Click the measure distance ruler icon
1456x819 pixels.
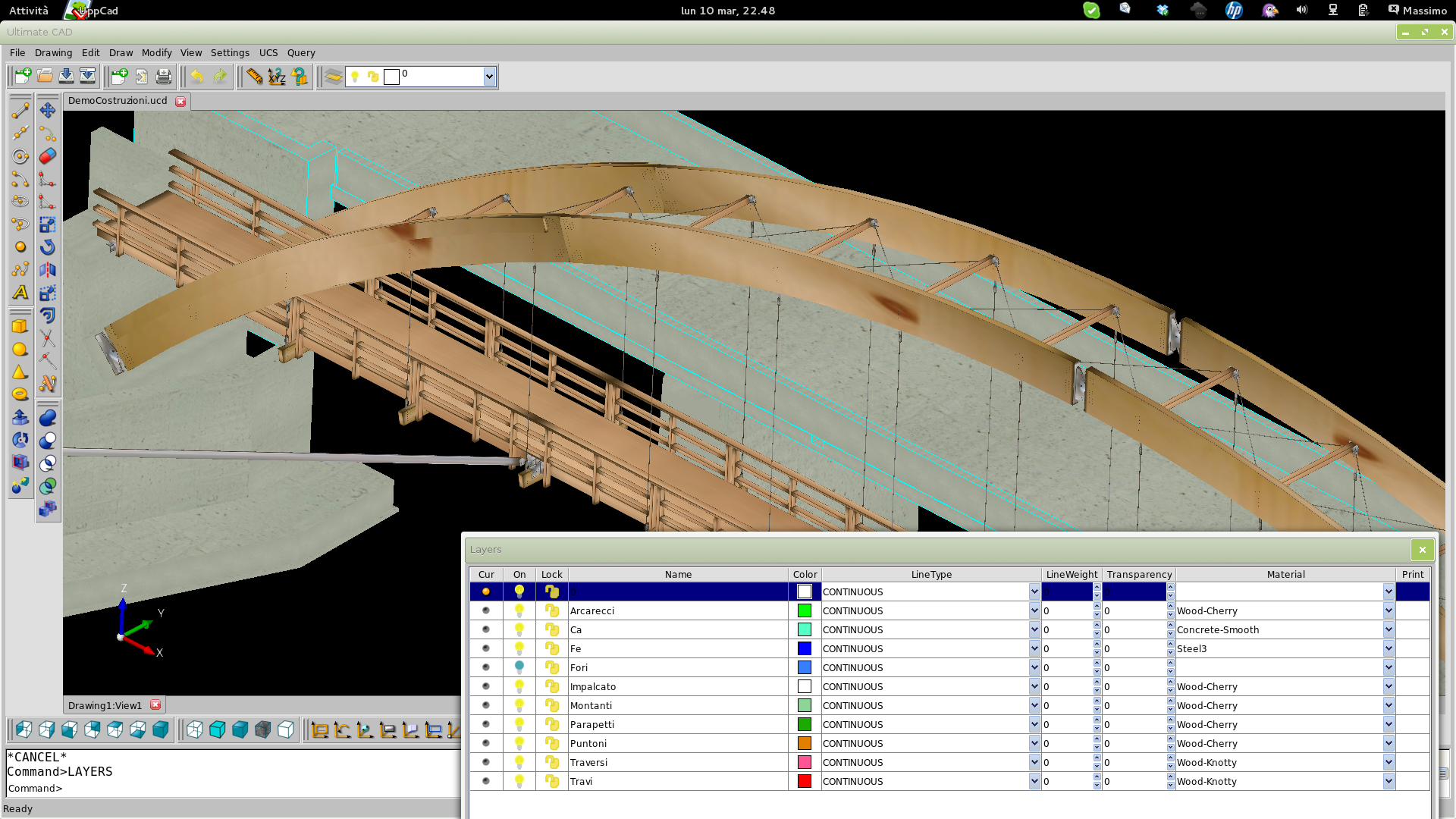click(254, 77)
